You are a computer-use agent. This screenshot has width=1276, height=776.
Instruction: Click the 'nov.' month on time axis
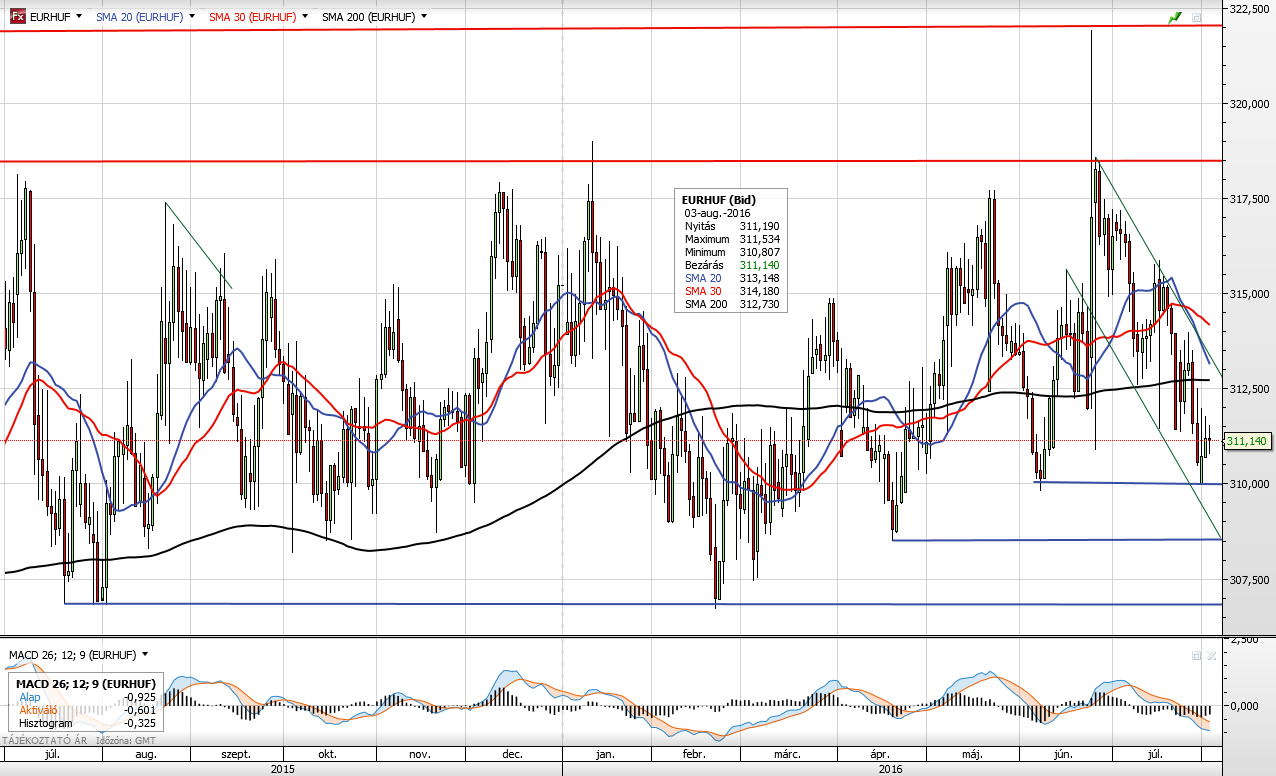pyautogui.click(x=420, y=755)
